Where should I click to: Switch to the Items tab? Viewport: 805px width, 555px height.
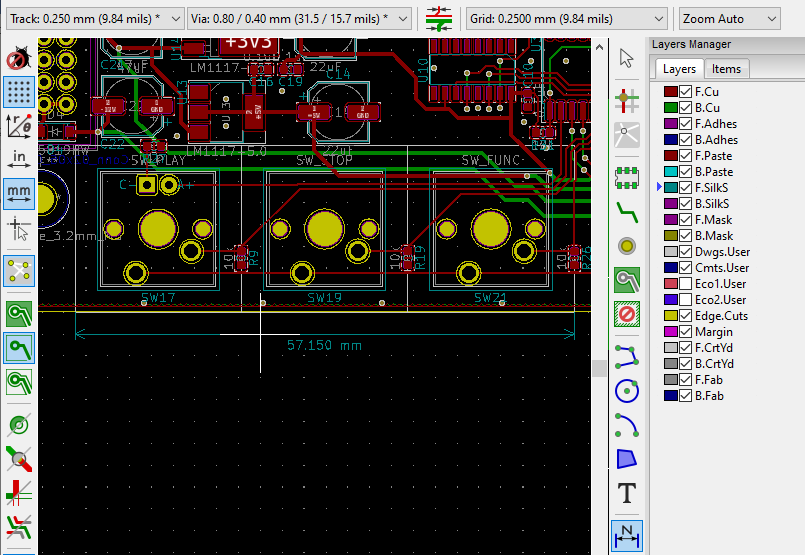pyautogui.click(x=726, y=69)
